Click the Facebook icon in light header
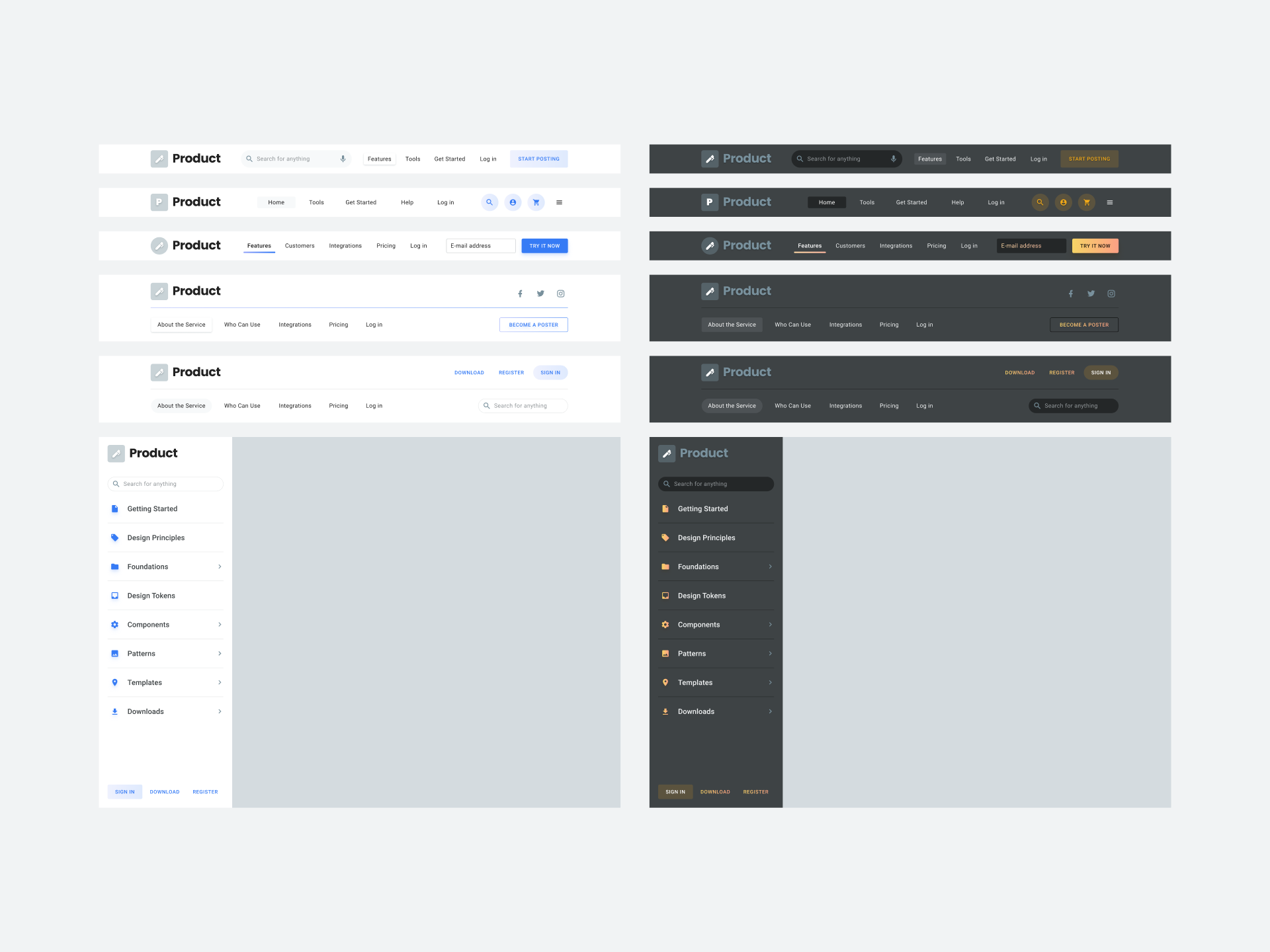Viewport: 1270px width, 952px height. 520,294
